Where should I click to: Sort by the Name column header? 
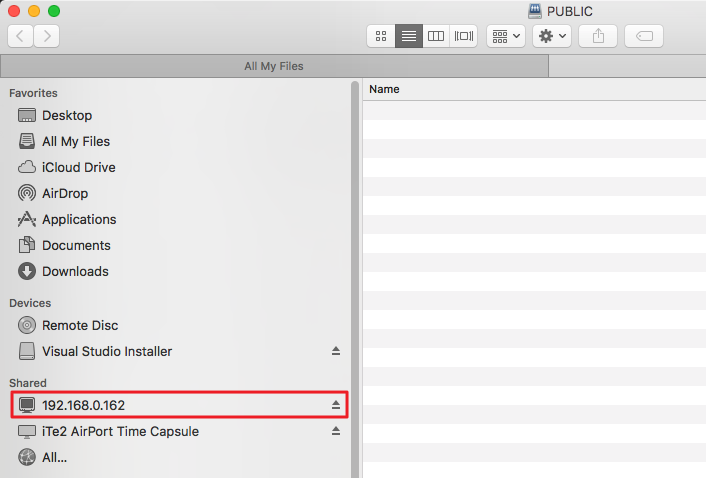[384, 89]
